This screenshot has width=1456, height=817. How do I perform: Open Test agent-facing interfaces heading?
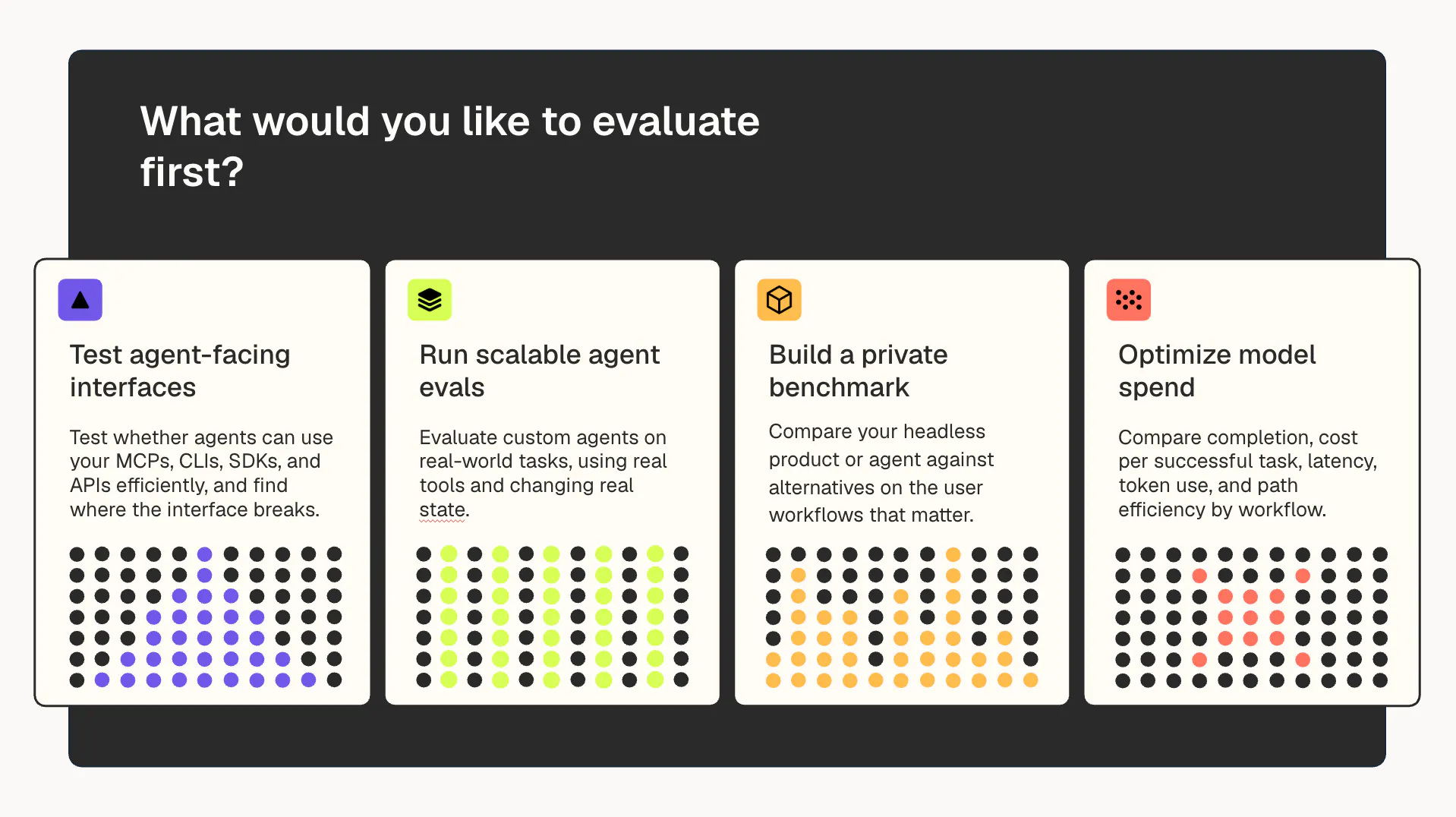coord(180,371)
